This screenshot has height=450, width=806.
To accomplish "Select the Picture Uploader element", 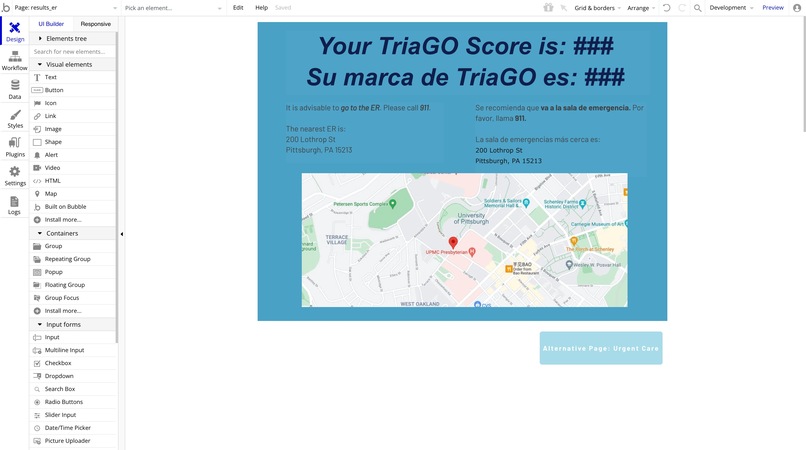I will pyautogui.click(x=73, y=441).
